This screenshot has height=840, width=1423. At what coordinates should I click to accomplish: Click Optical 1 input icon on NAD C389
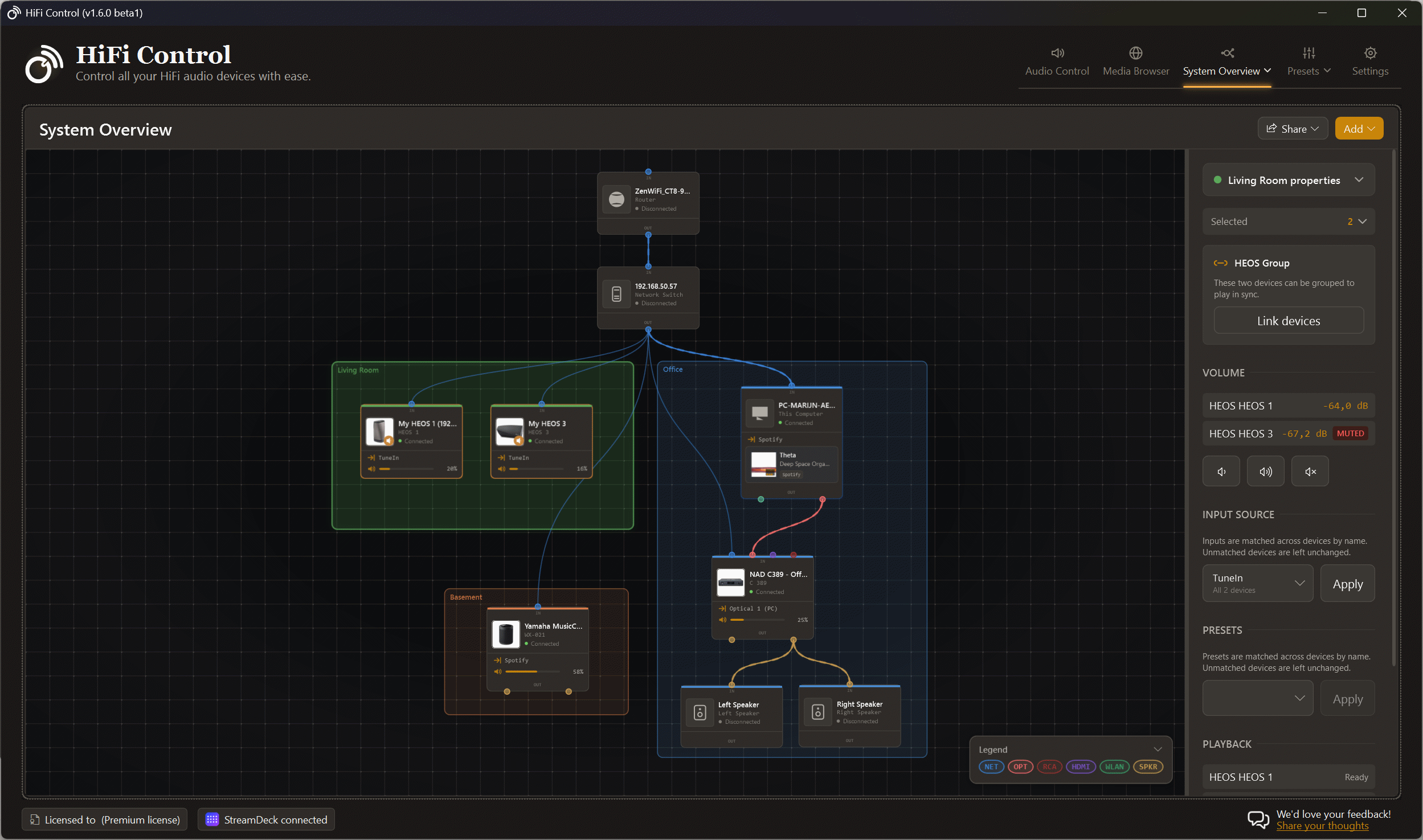[x=722, y=609]
